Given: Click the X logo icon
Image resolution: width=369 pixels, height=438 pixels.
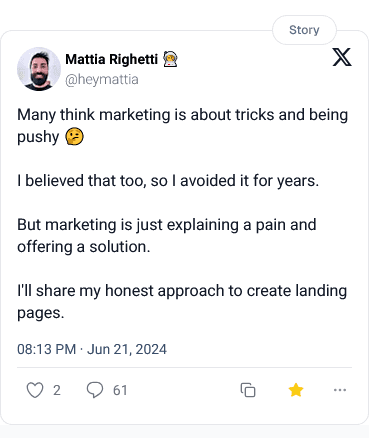Looking at the screenshot, I should pyautogui.click(x=342, y=57).
